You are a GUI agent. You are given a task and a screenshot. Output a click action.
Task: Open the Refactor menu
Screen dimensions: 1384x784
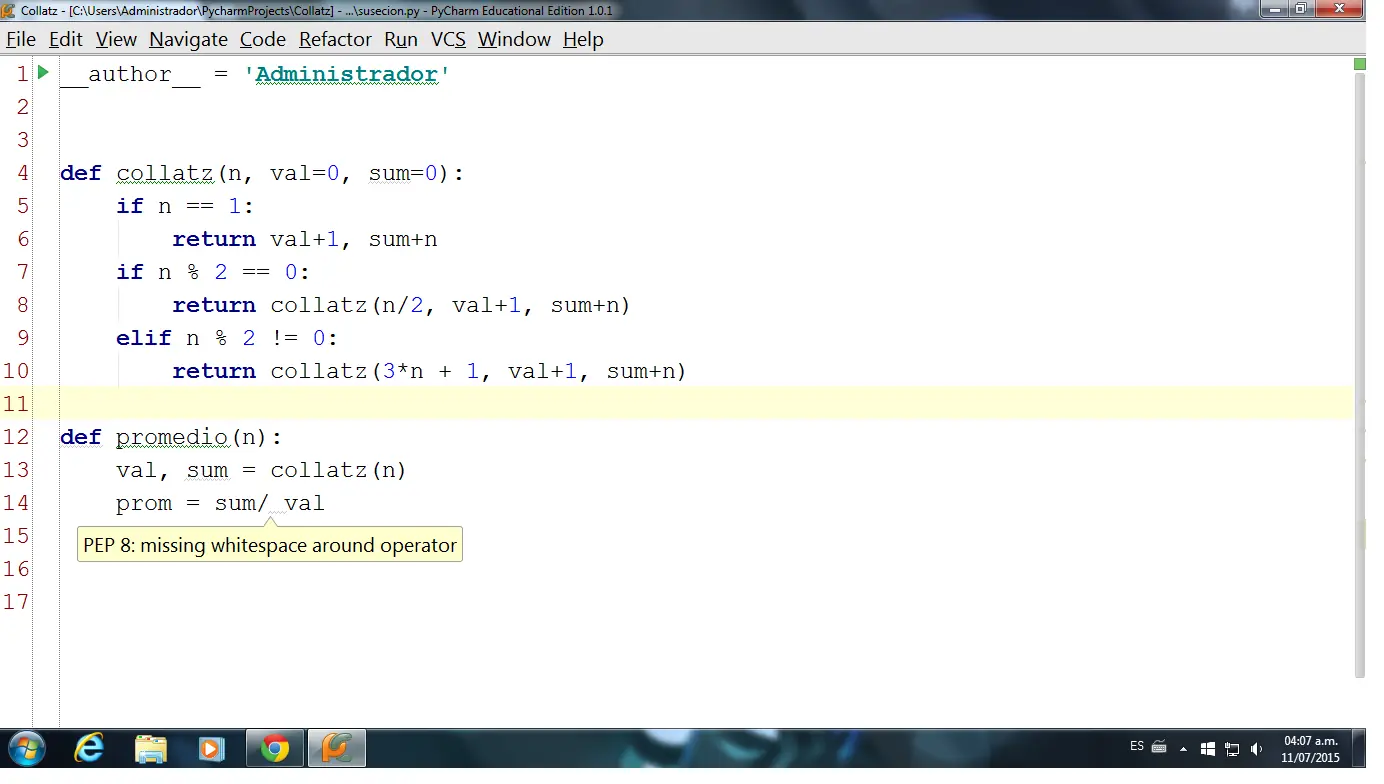[x=335, y=39]
